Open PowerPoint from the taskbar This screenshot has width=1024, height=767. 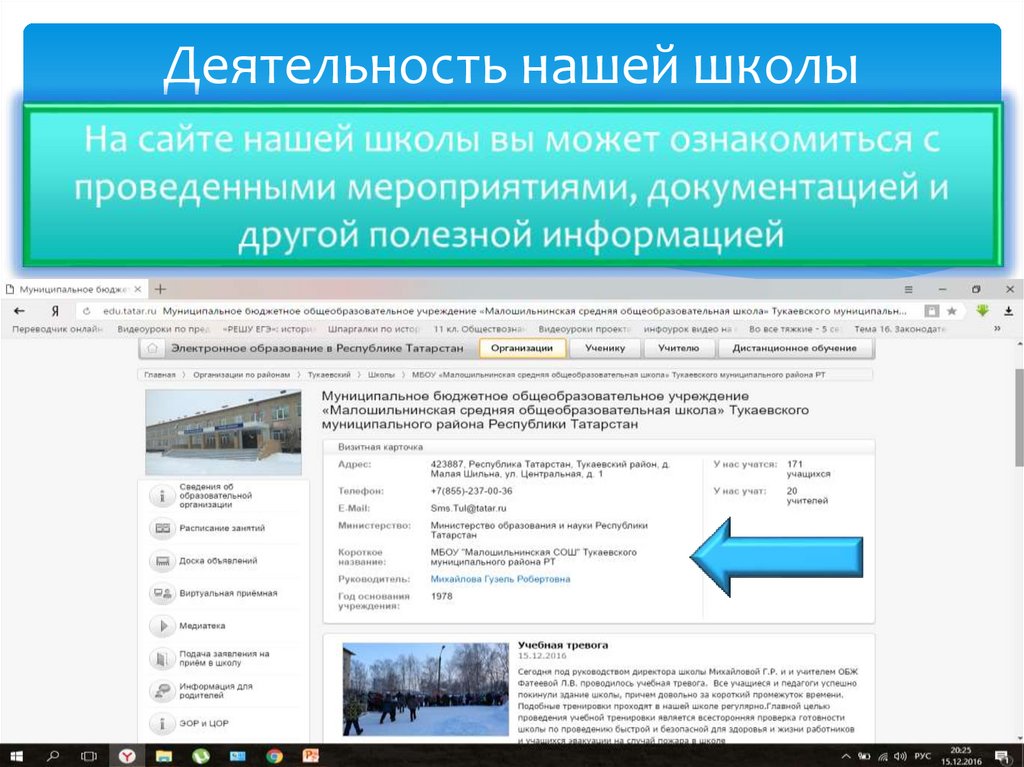[310, 755]
